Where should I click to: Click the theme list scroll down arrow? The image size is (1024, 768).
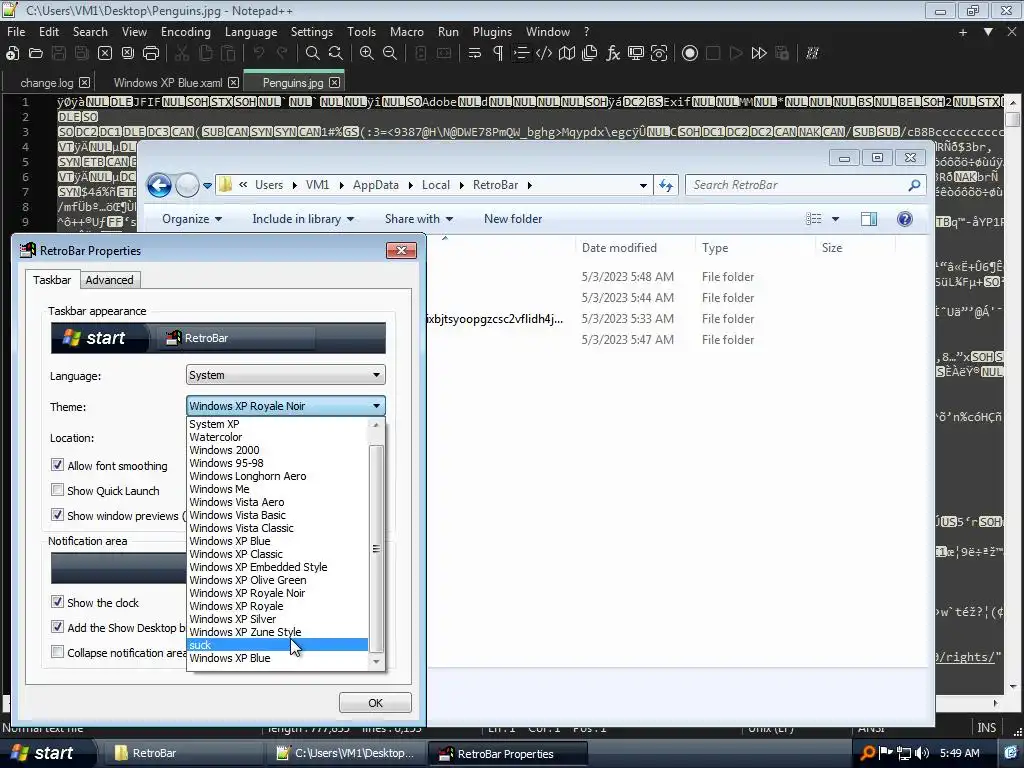(x=376, y=662)
